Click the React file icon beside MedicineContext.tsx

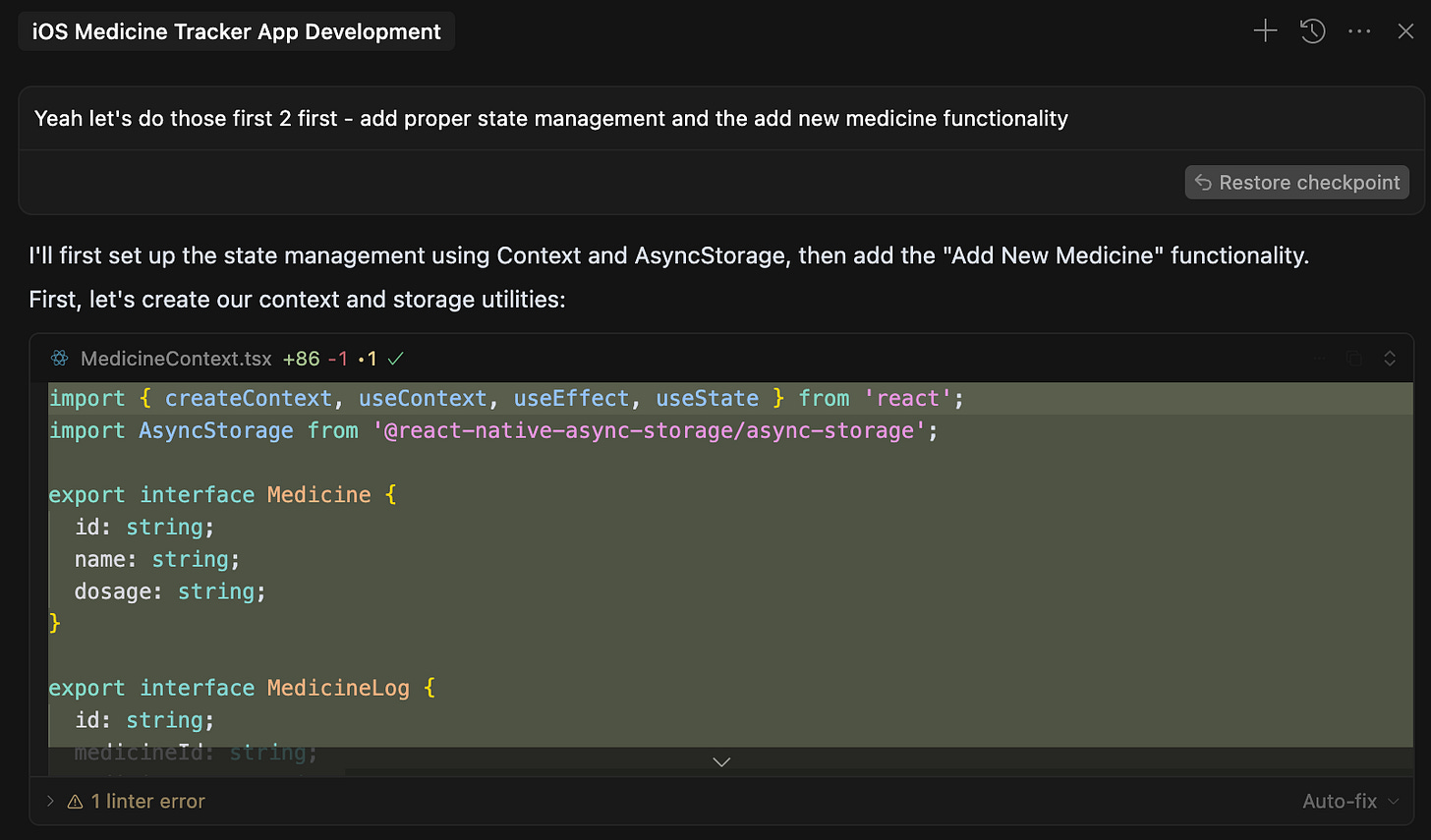[60, 359]
